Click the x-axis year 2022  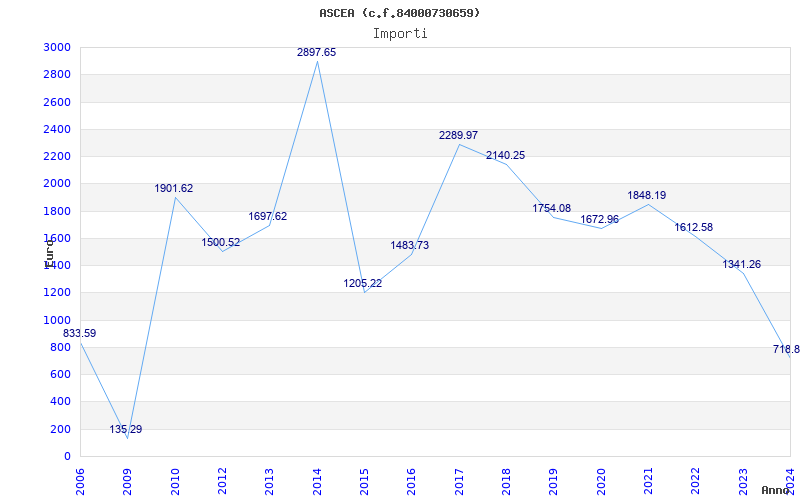pyautogui.click(x=696, y=482)
